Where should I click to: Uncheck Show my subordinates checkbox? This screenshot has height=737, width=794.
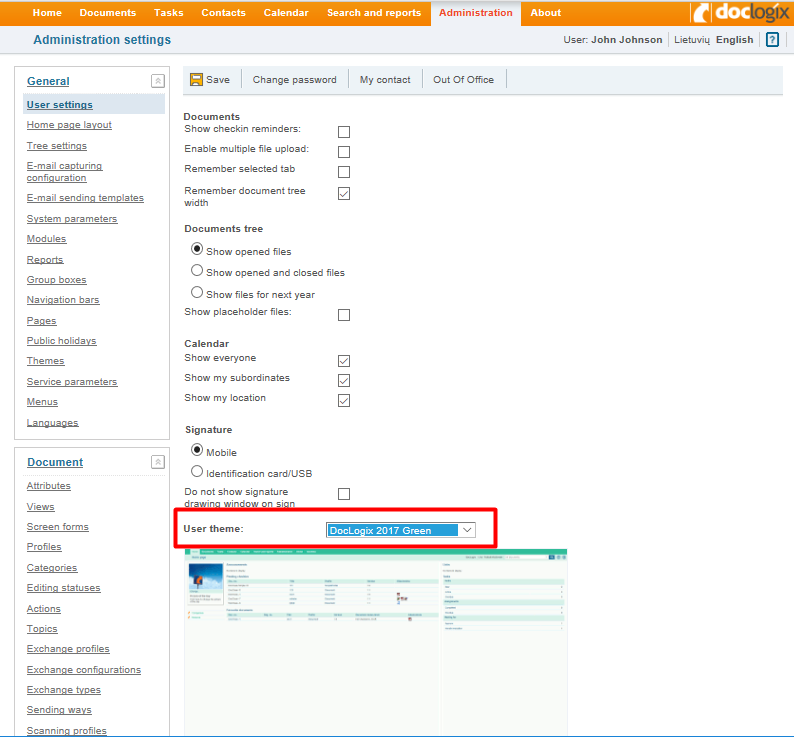pyautogui.click(x=344, y=381)
